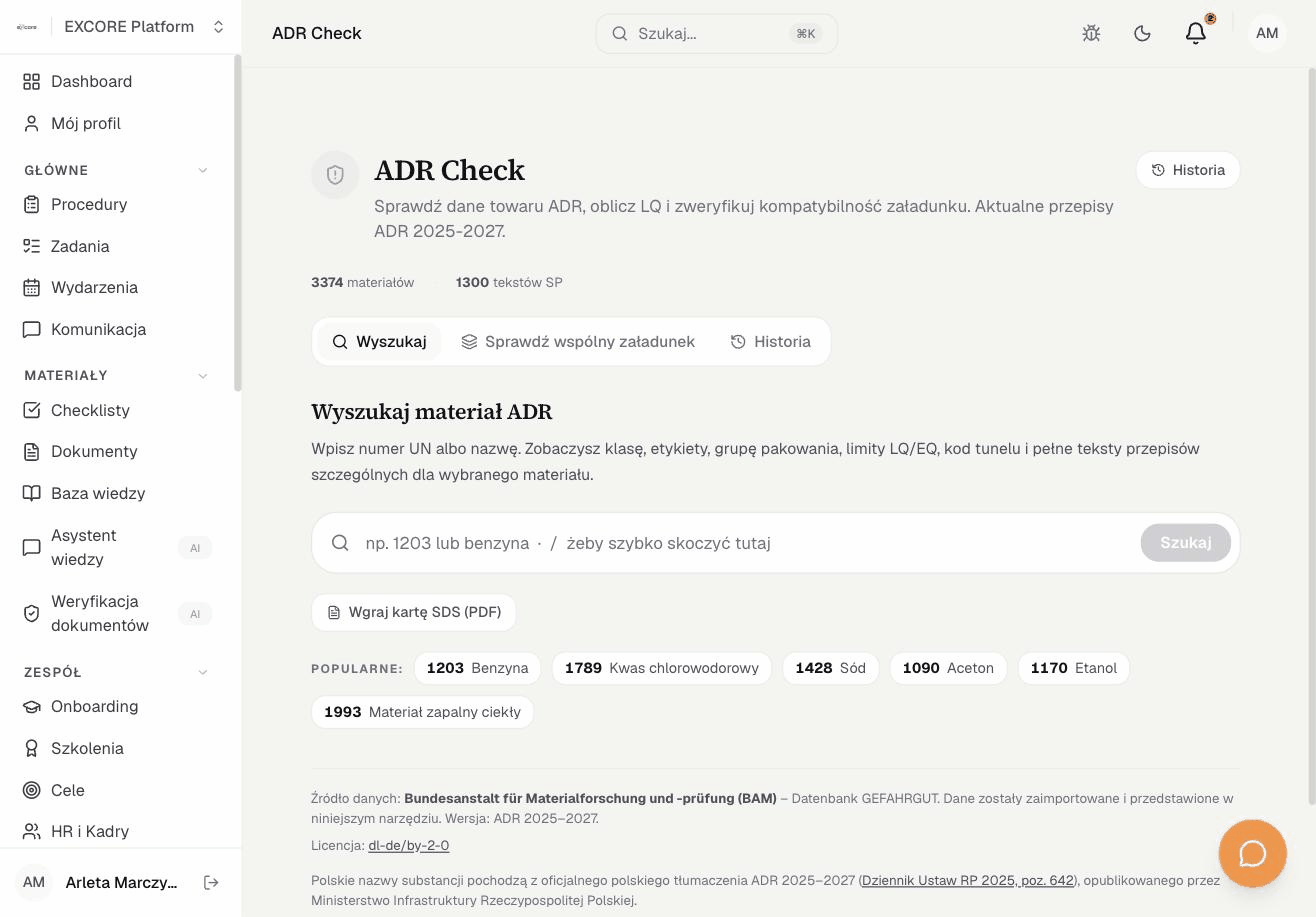The image size is (1316, 917).
Task: Click the HR i Kadry people icon
Action: [32, 831]
